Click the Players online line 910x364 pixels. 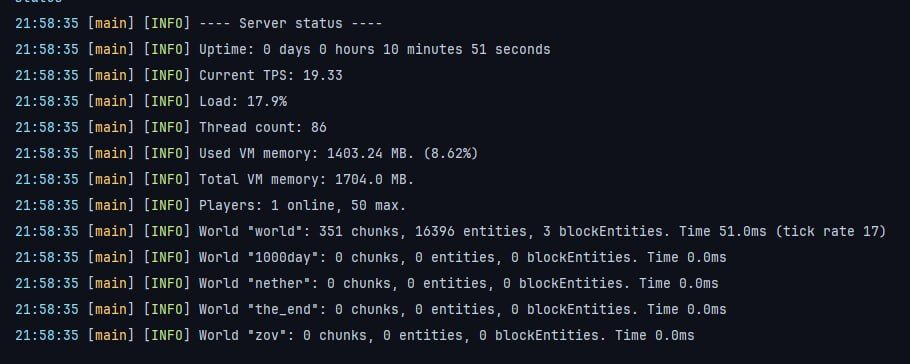[211, 206]
